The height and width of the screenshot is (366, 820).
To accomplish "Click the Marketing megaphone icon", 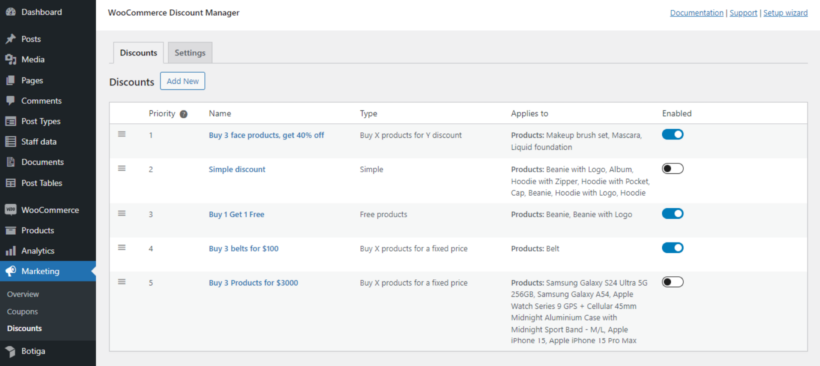I will [x=10, y=271].
